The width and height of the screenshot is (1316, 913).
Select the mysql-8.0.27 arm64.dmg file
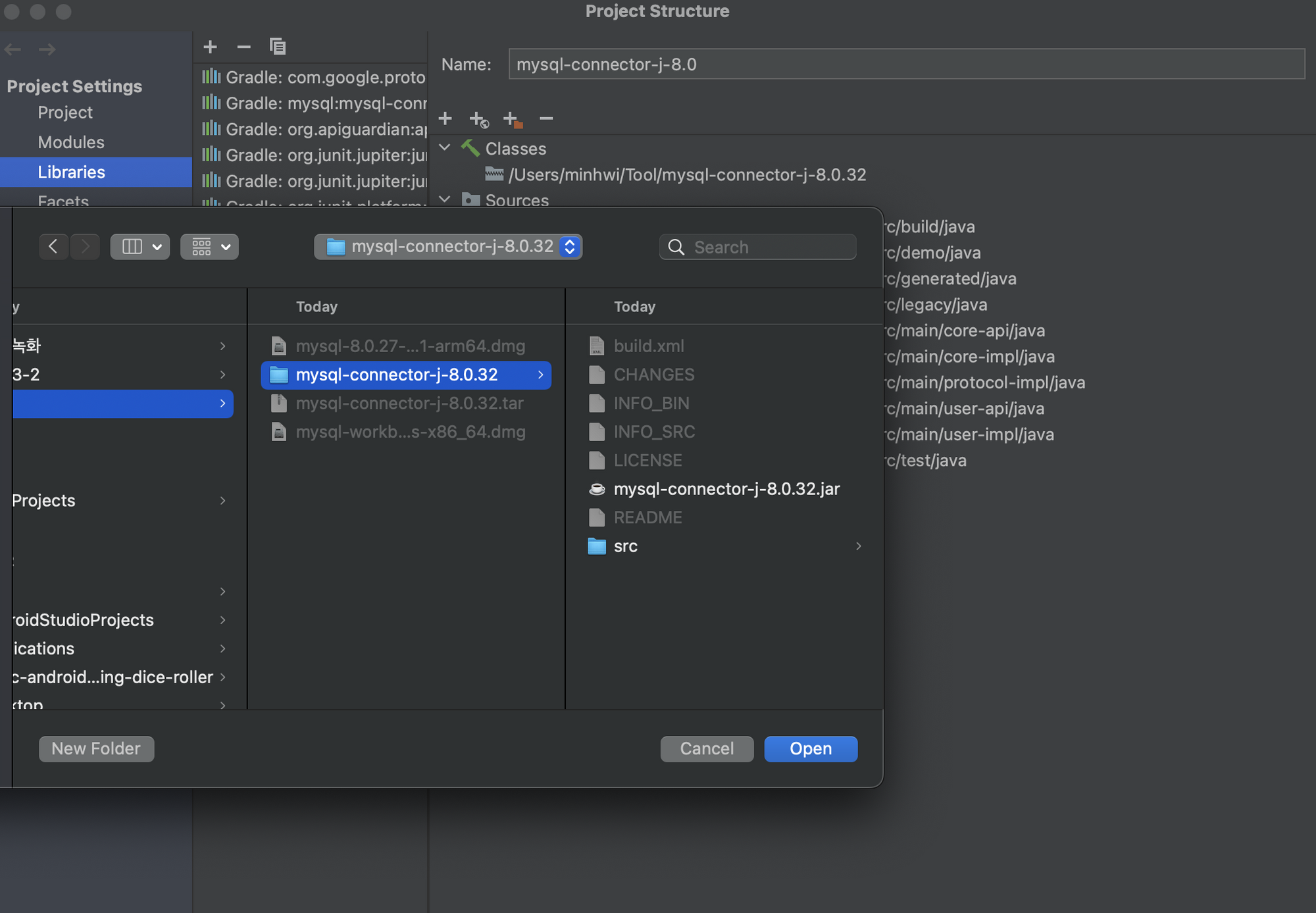click(x=406, y=346)
